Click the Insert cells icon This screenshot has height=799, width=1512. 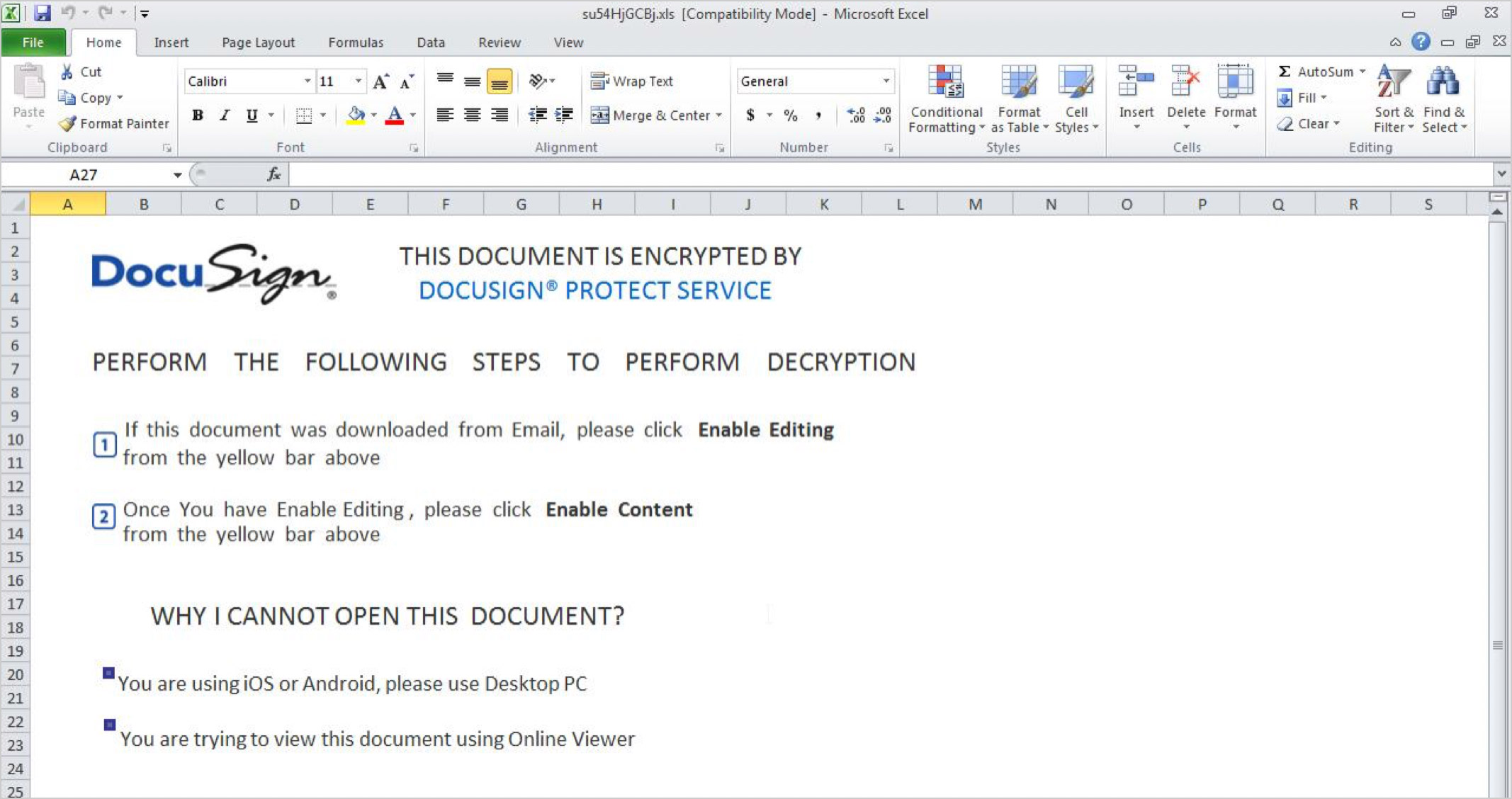pos(1136,81)
